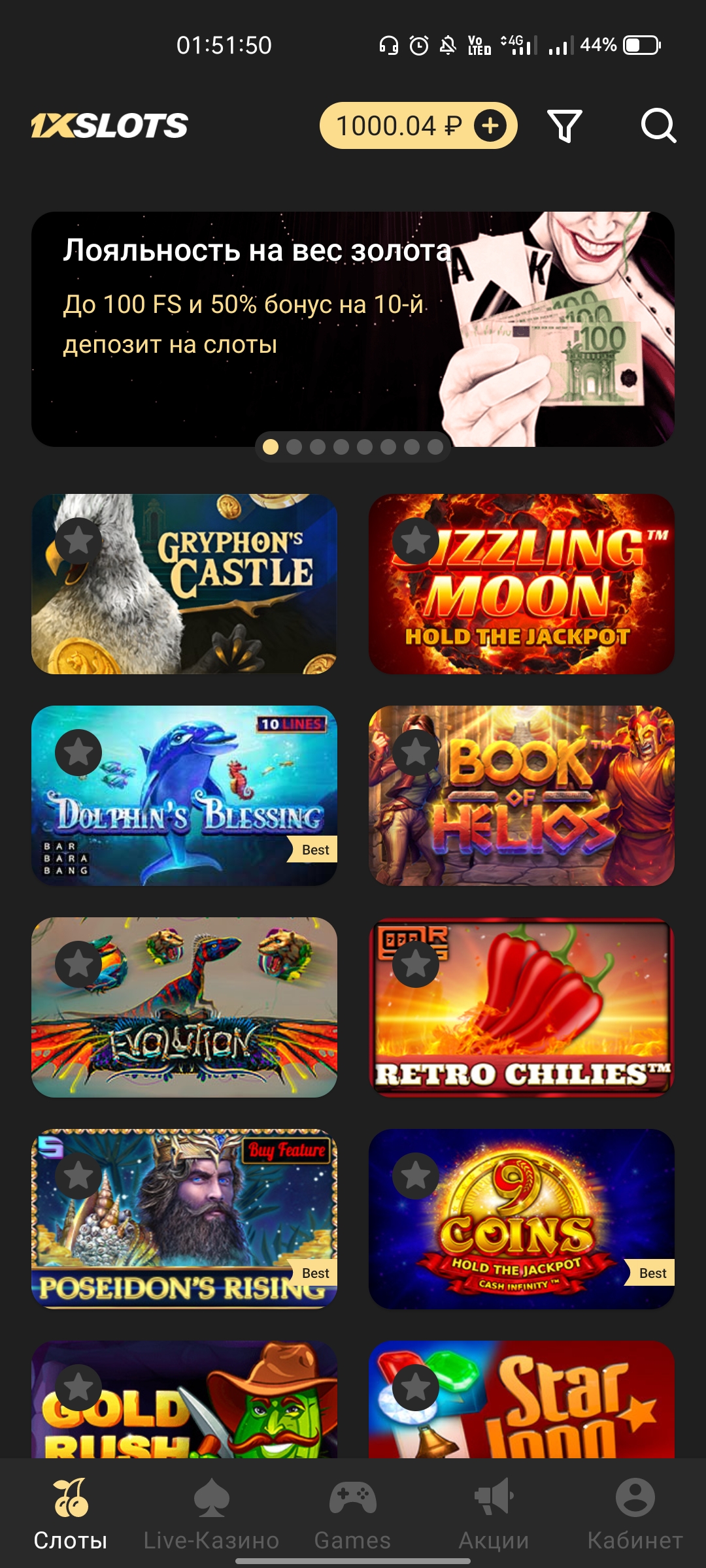Favorite Gryphon's Castle with its star
The image size is (706, 1568).
(78, 541)
